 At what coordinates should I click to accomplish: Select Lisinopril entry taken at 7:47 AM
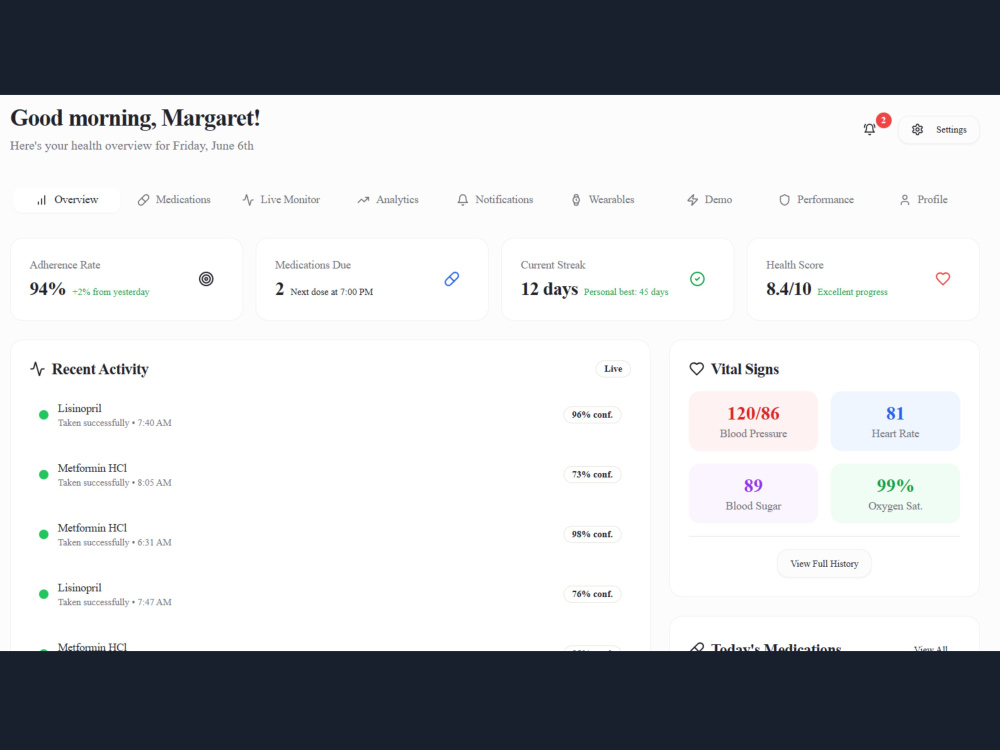pyautogui.click(x=330, y=594)
